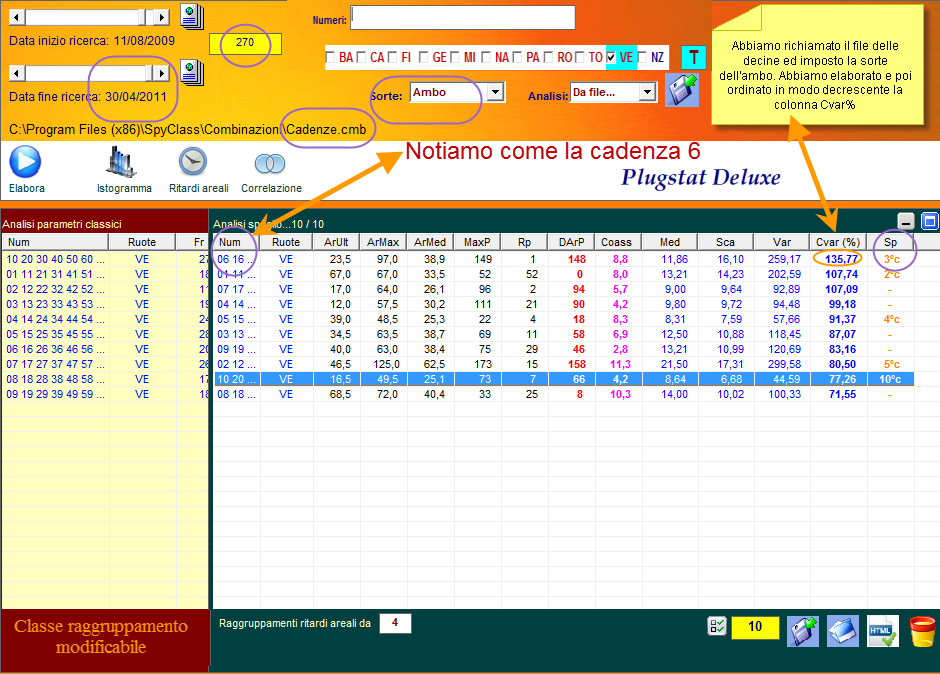Sort results by the ArMed column header
940x674 pixels.
click(x=430, y=242)
